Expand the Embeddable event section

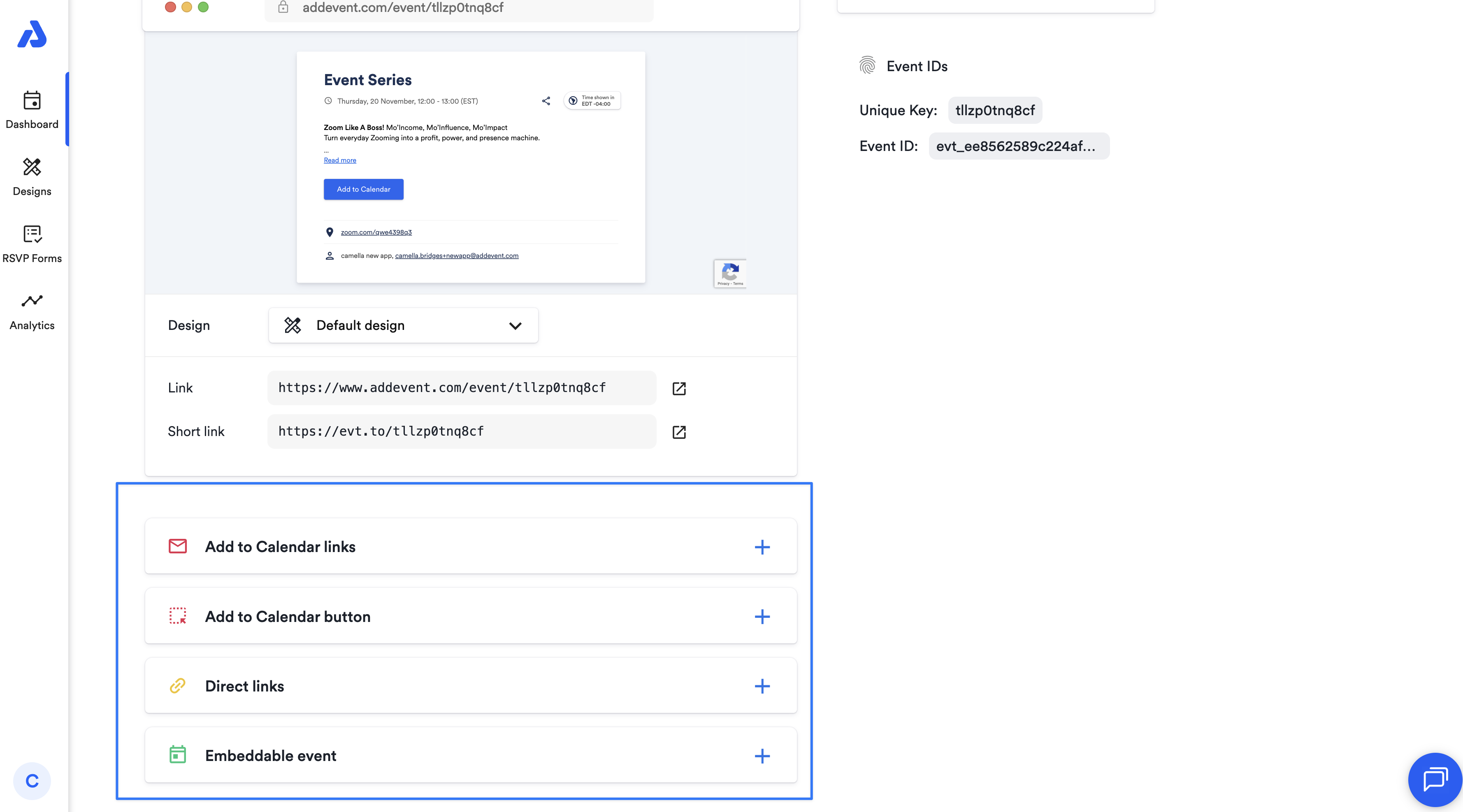click(762, 756)
